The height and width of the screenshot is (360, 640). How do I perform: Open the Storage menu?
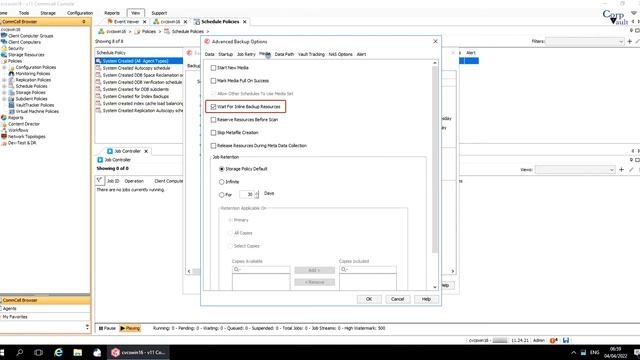click(48, 13)
